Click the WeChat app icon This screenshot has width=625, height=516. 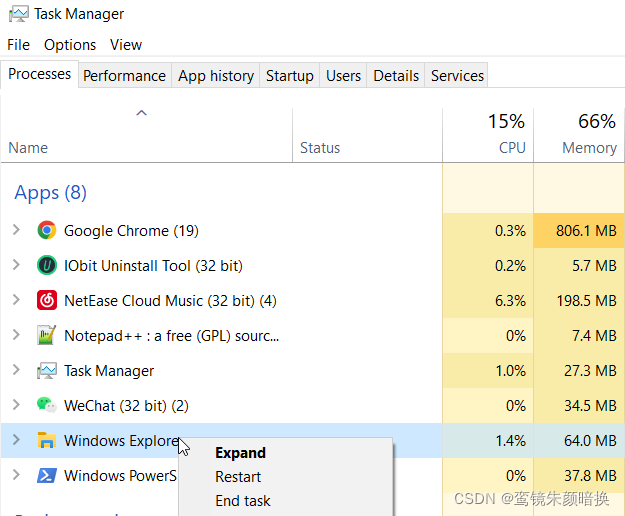tap(47, 405)
